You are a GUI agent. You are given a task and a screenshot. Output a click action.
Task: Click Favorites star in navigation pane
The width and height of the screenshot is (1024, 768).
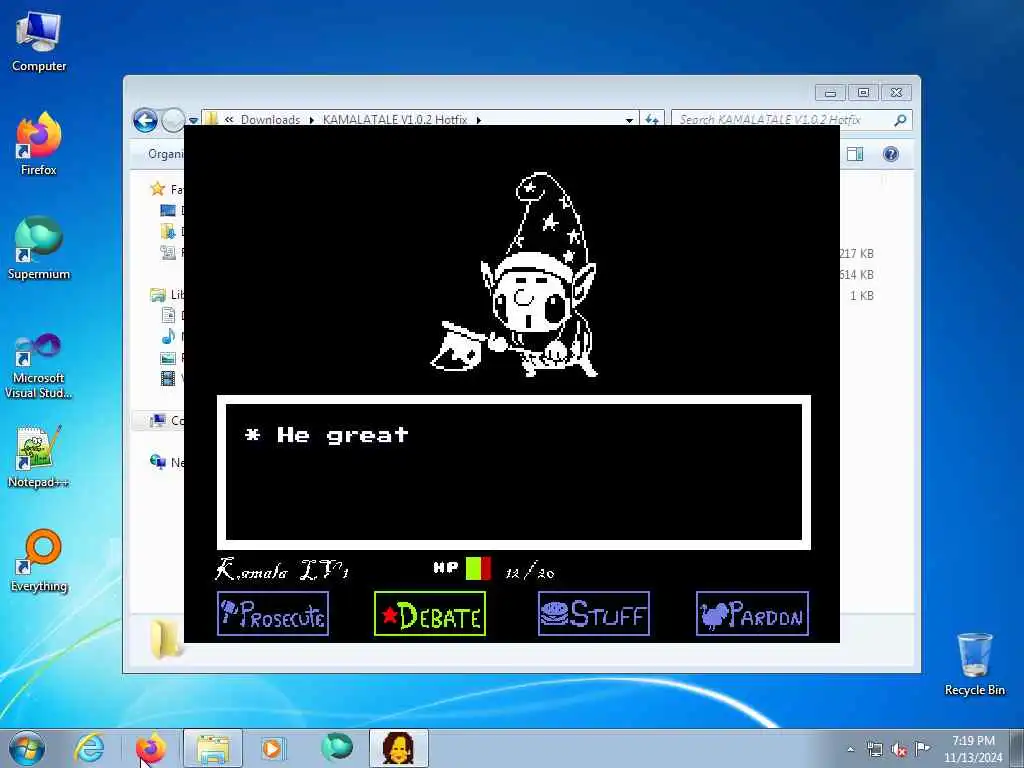[x=157, y=189]
